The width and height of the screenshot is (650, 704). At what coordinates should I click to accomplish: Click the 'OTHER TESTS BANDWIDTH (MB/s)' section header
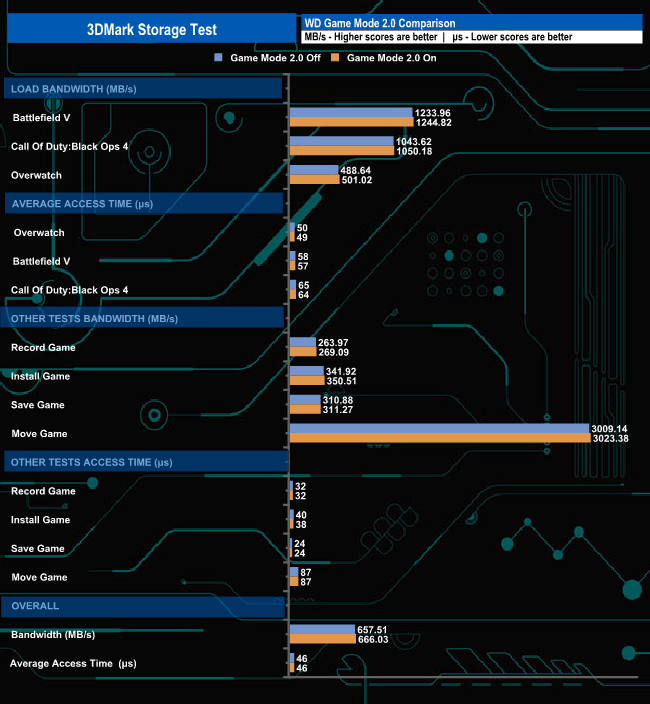tap(142, 318)
